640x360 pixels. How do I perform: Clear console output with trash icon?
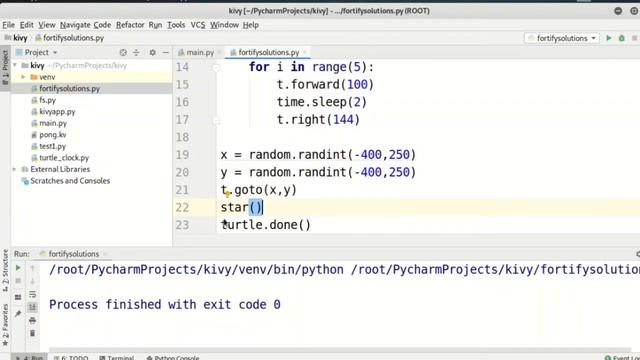click(33, 333)
